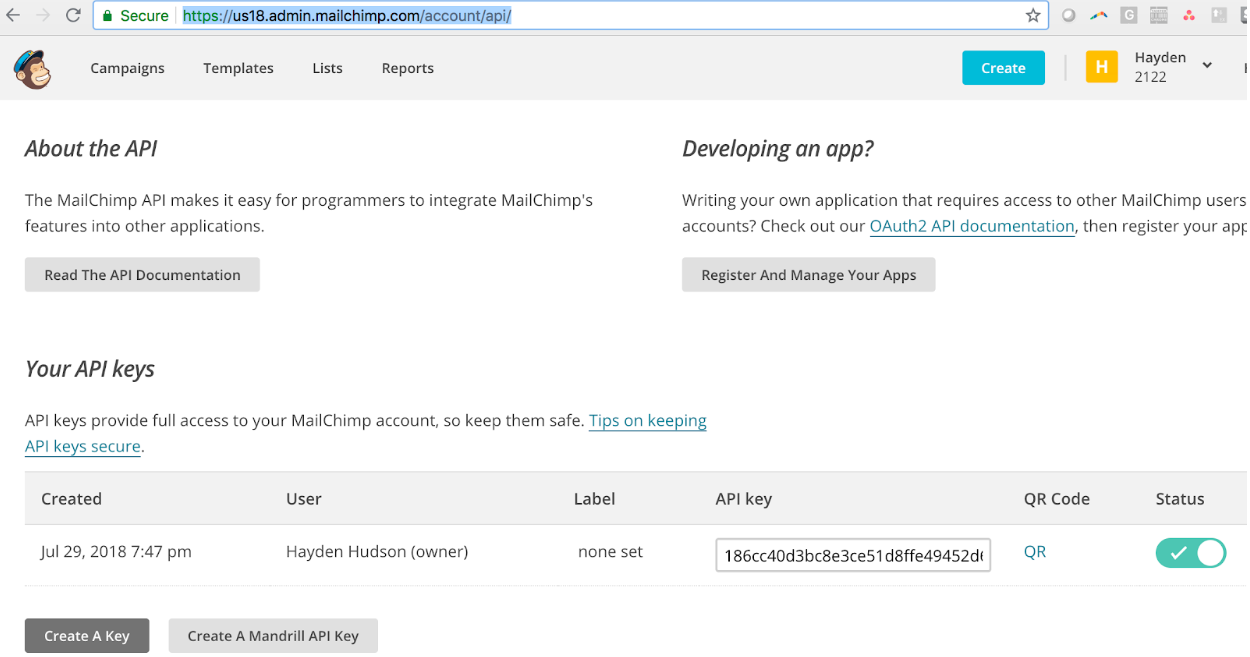Click the 'none set' label cell
The width and height of the screenshot is (1250, 657).
pyautogui.click(x=610, y=551)
